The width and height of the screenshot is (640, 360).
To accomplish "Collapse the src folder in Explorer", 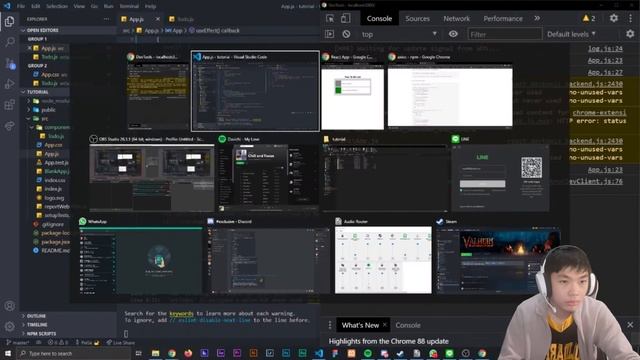I will tap(44, 119).
